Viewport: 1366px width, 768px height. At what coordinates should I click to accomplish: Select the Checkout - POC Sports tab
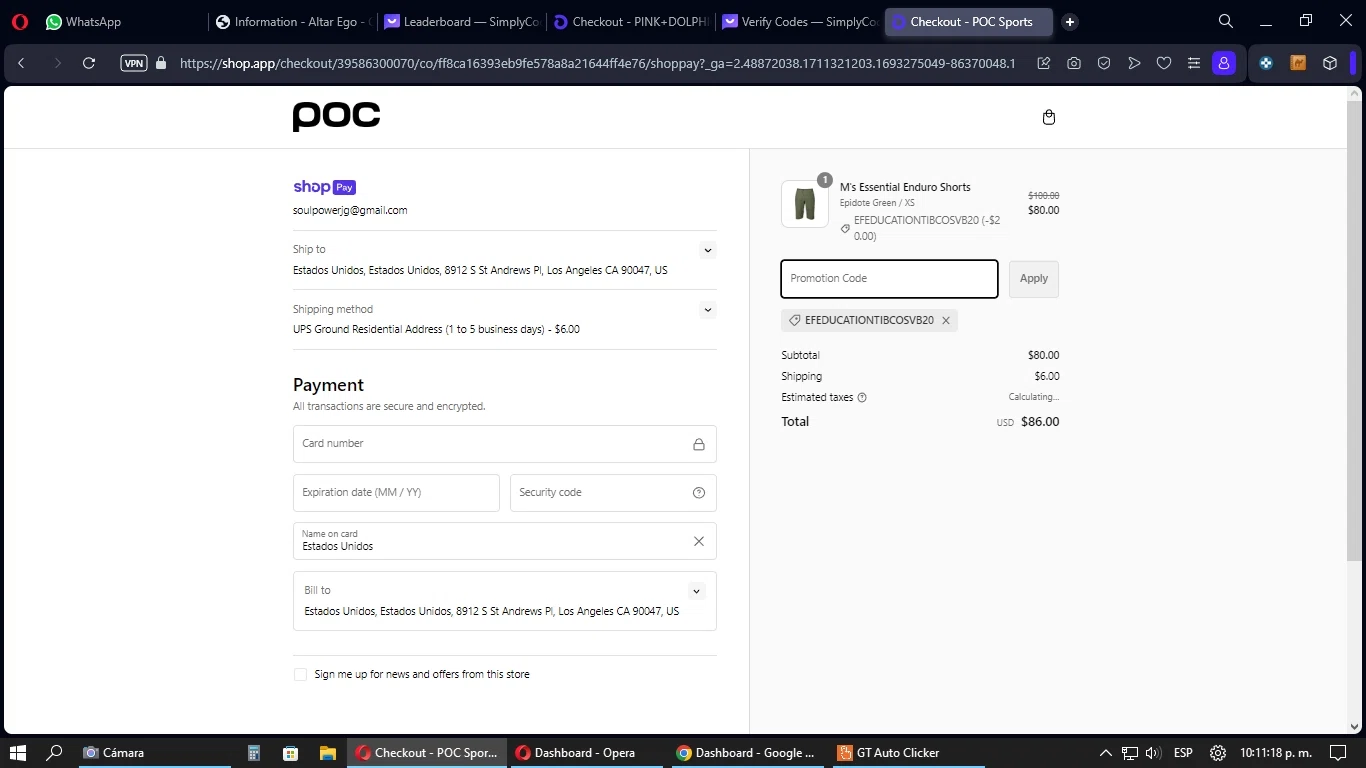(969, 22)
